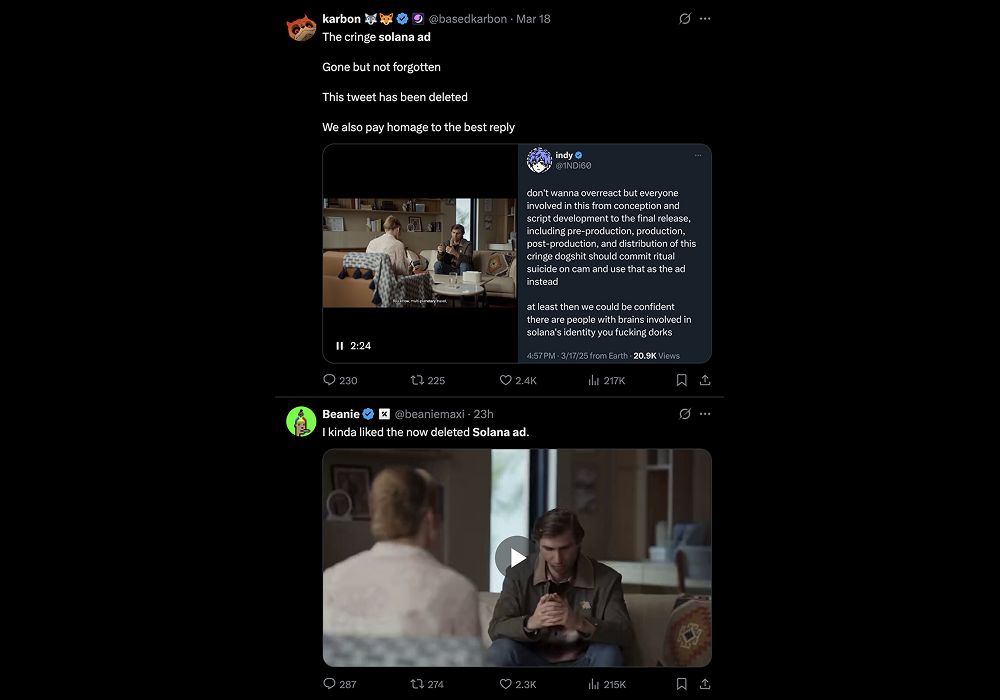1000x700 pixels.
Task: Like karbon's tweet with 2.4K likes
Action: pos(506,380)
